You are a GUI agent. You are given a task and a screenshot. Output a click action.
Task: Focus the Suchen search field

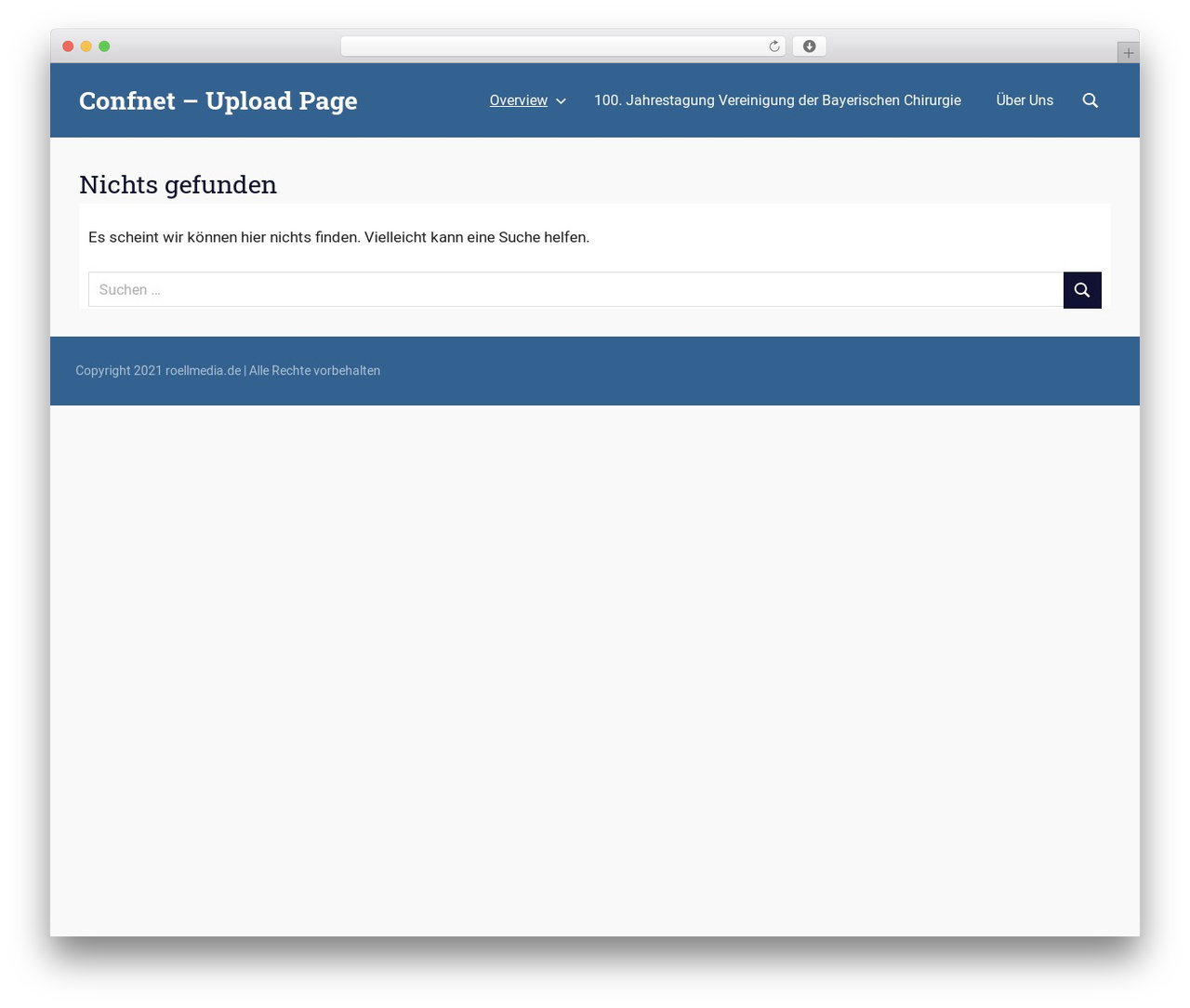tap(576, 290)
